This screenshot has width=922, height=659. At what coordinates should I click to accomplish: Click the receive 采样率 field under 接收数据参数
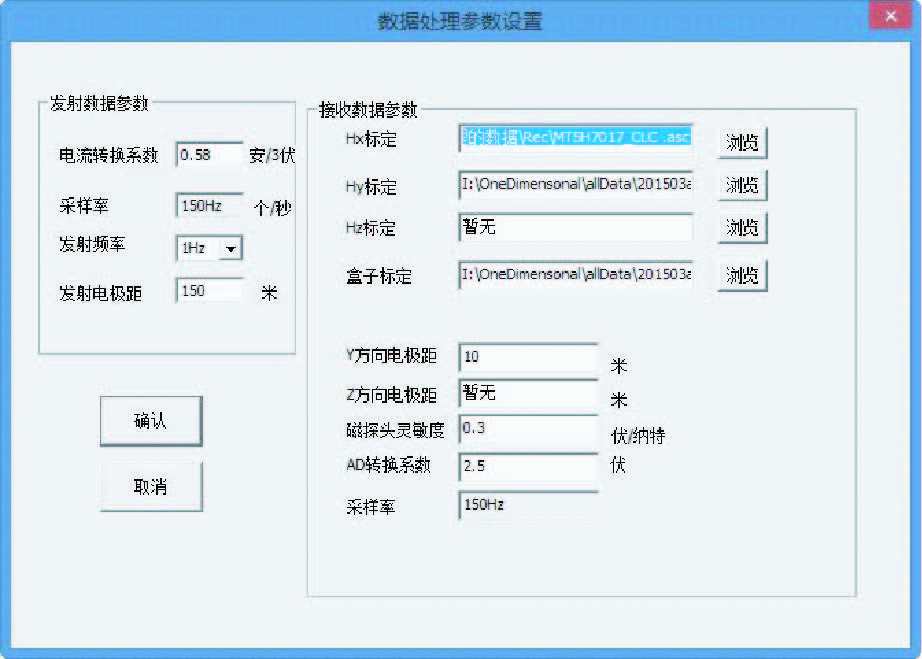pyautogui.click(x=528, y=505)
